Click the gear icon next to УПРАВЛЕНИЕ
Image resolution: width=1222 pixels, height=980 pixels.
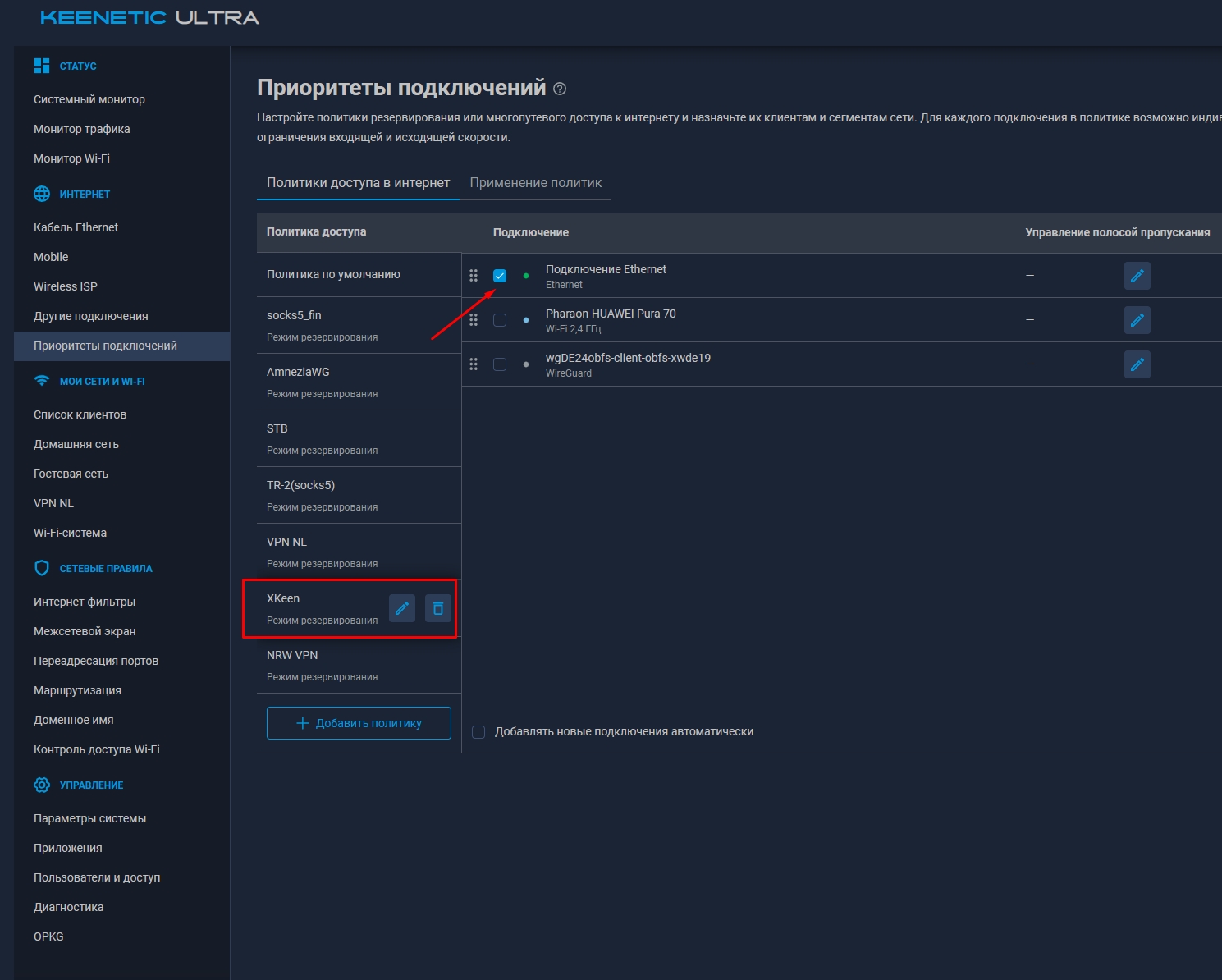[41, 785]
